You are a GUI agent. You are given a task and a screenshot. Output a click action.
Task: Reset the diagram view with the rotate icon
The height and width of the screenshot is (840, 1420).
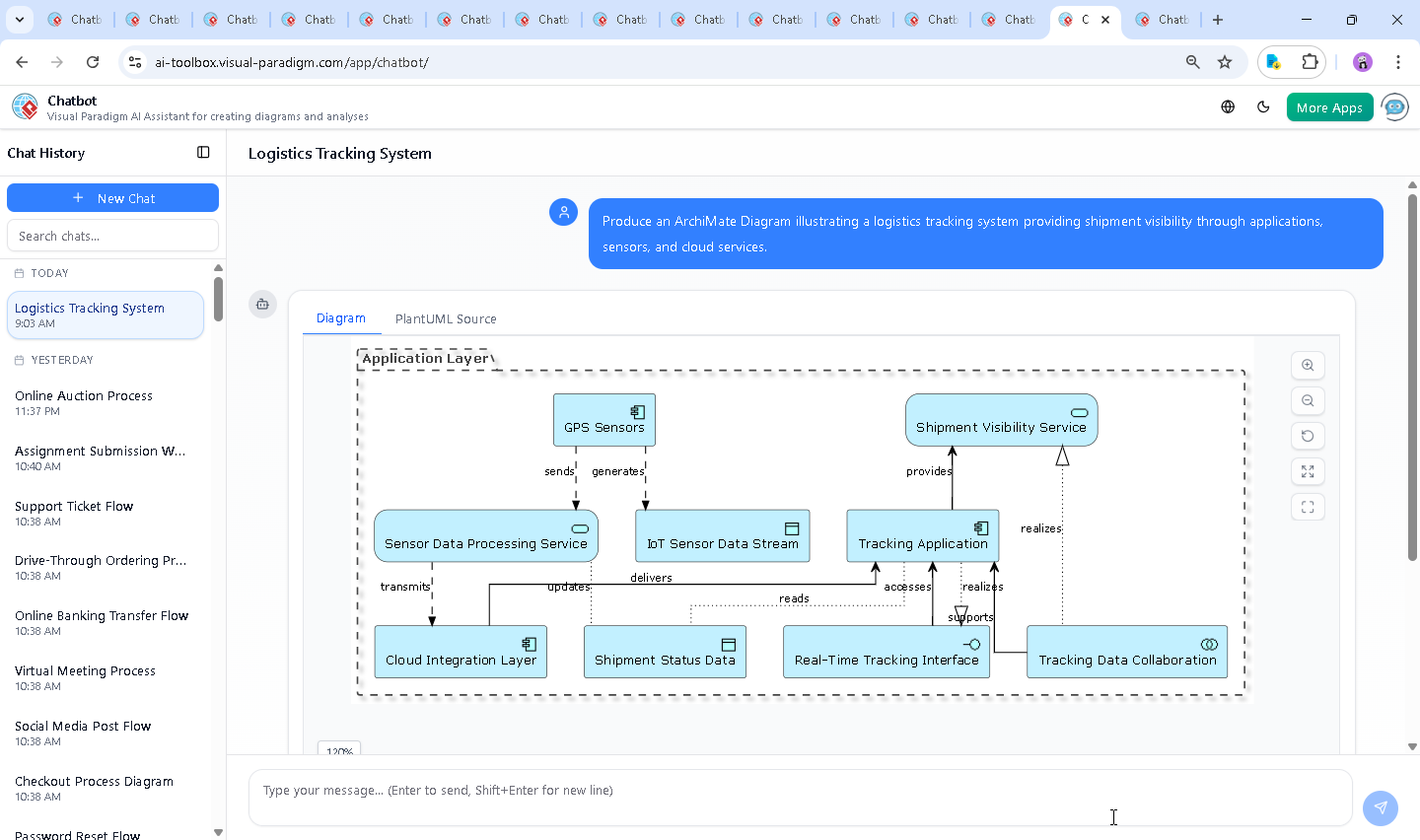tap(1308, 436)
